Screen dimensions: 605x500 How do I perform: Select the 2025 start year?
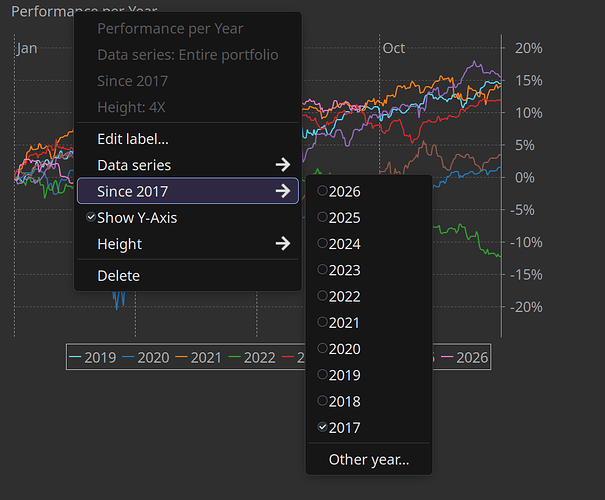pos(368,218)
